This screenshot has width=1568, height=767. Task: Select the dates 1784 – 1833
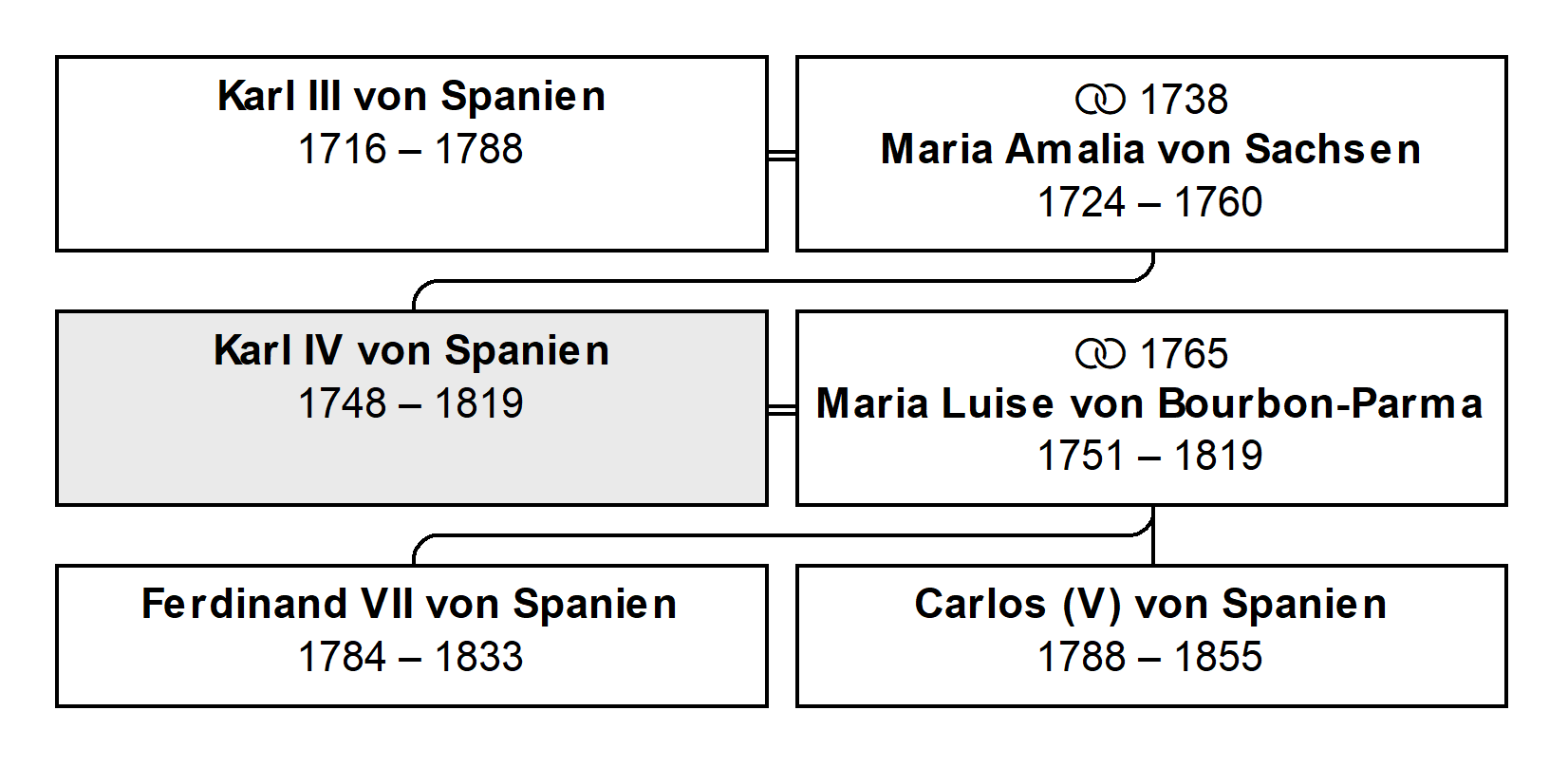[x=410, y=657]
